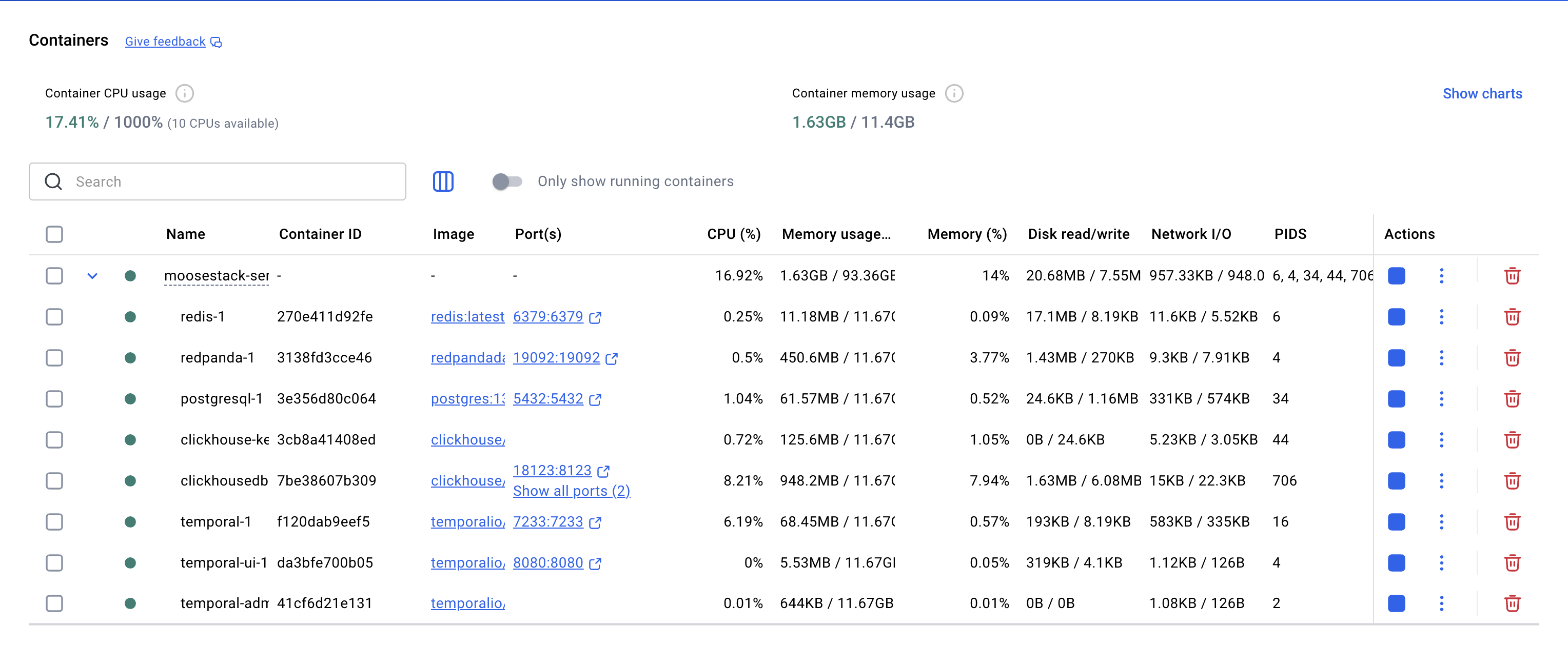Screen dimensions: 1568x646
Task: Enable the Only show running containers toggle
Action: click(x=506, y=180)
